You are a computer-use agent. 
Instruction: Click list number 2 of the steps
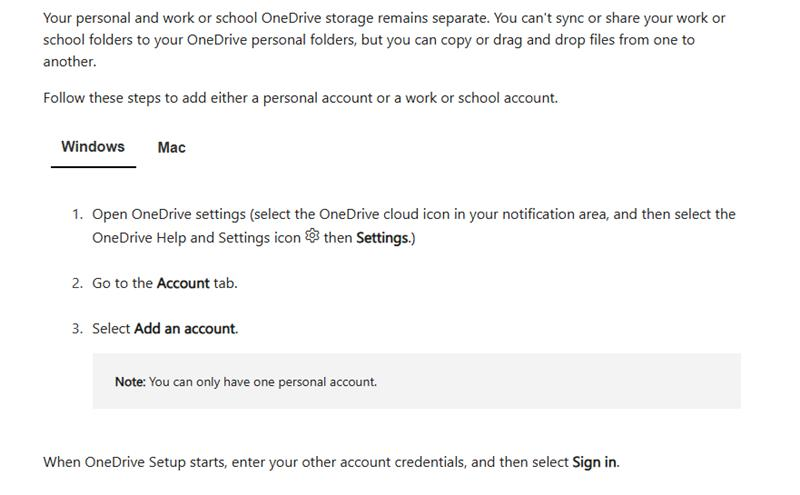pyautogui.click(x=77, y=283)
